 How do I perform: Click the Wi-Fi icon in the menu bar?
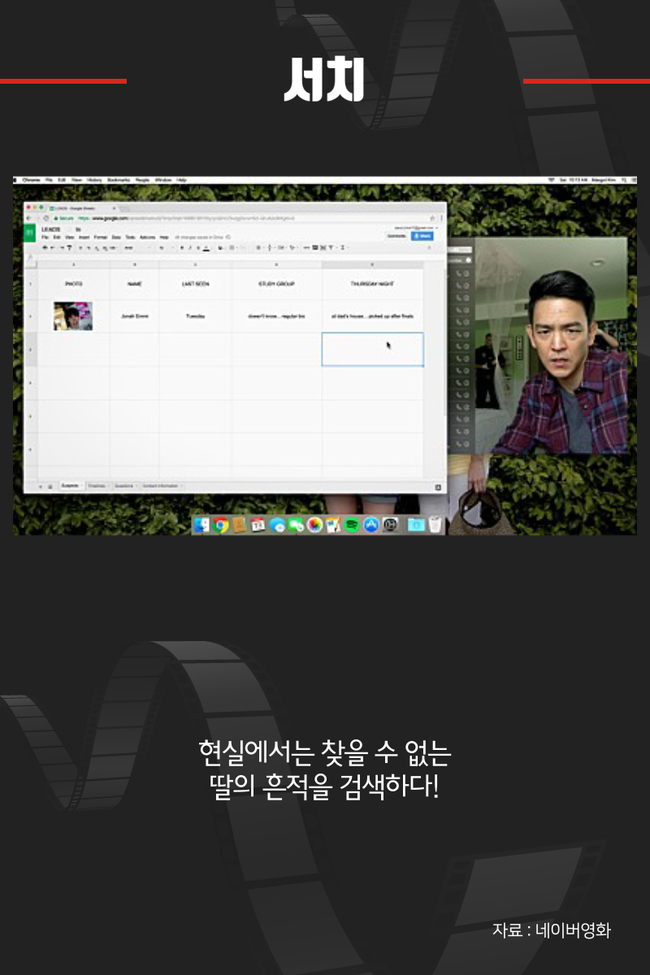click(550, 180)
